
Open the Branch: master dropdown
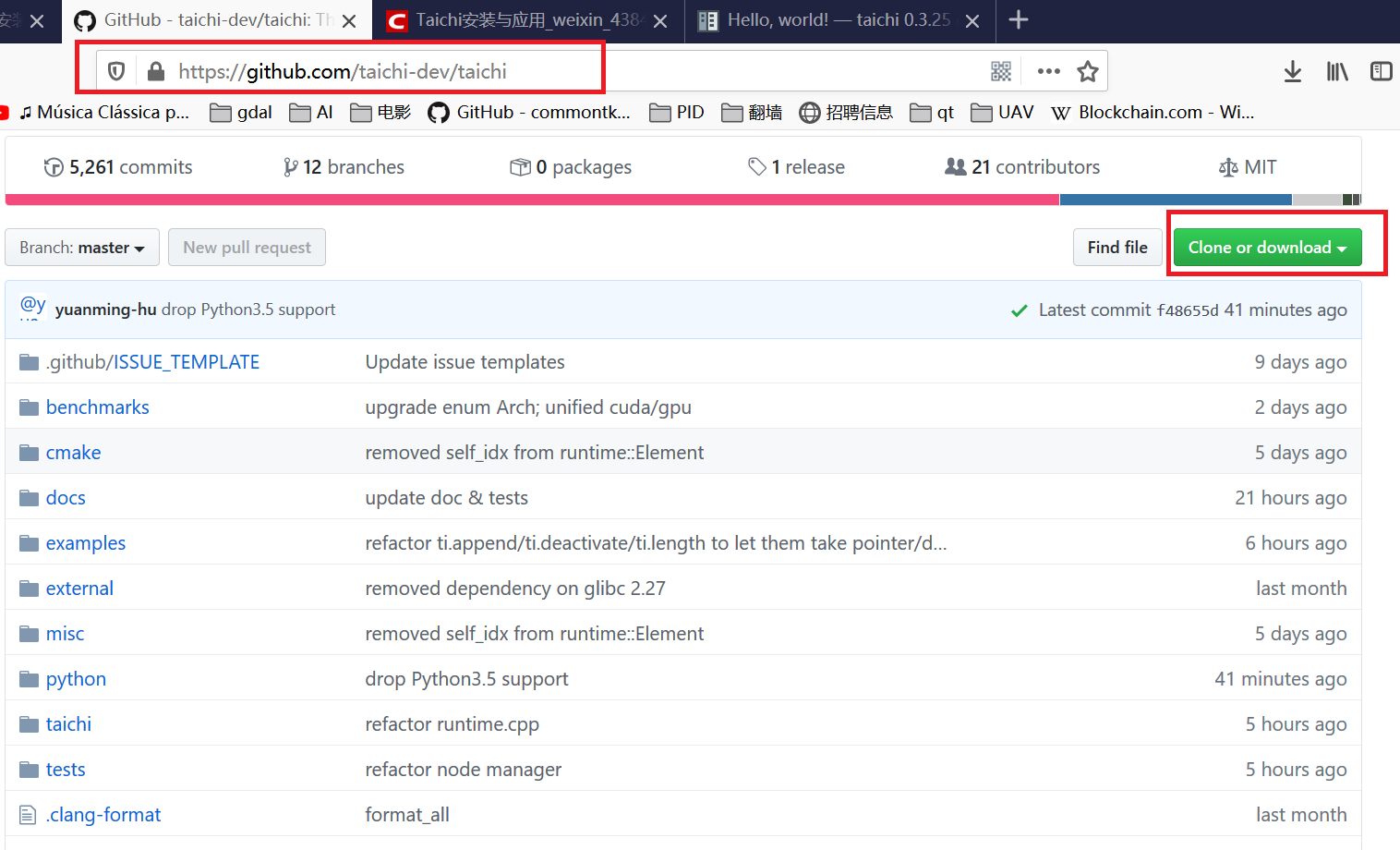tap(81, 247)
